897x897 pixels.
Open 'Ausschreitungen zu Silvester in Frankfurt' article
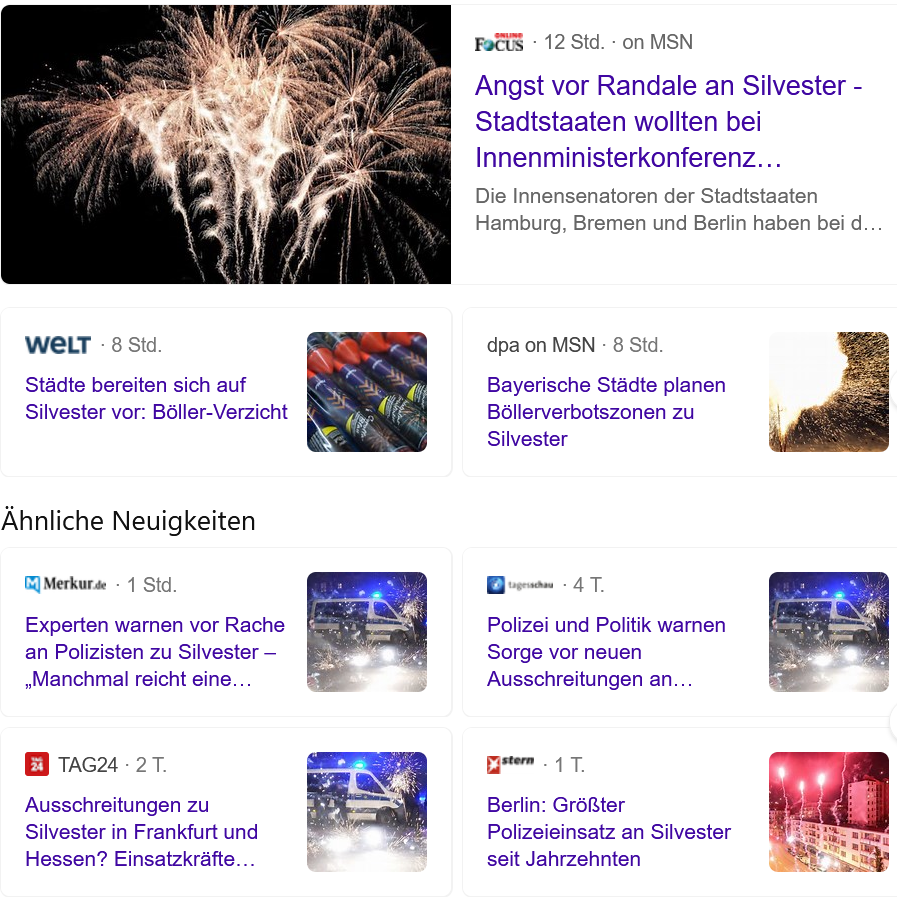141,832
